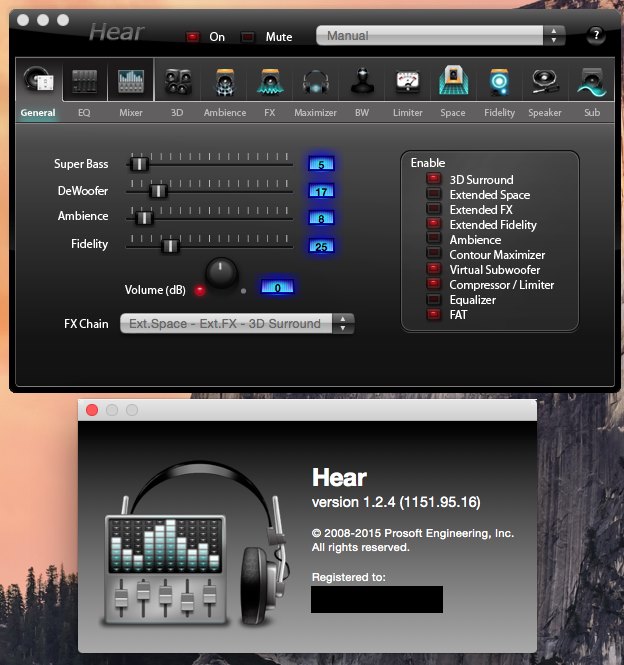Click the Ambience value field 8

tap(321, 218)
